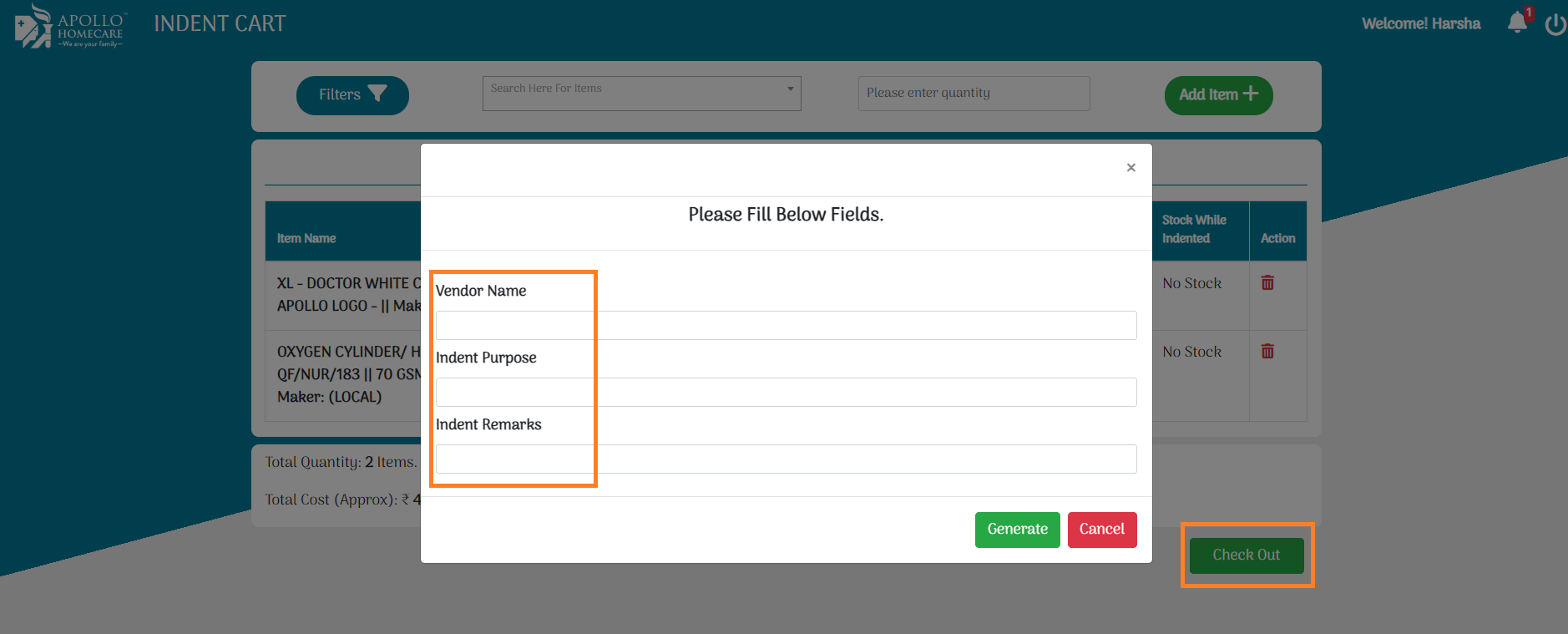Viewport: 1568px width, 634px height.
Task: Expand the Search Here For Items dropdown
Action: coord(641,93)
